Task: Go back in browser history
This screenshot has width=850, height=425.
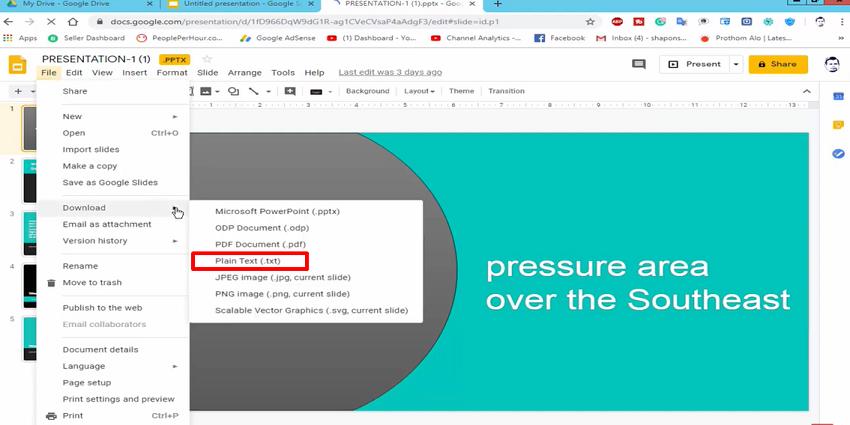Action: pyautogui.click(x=8, y=22)
